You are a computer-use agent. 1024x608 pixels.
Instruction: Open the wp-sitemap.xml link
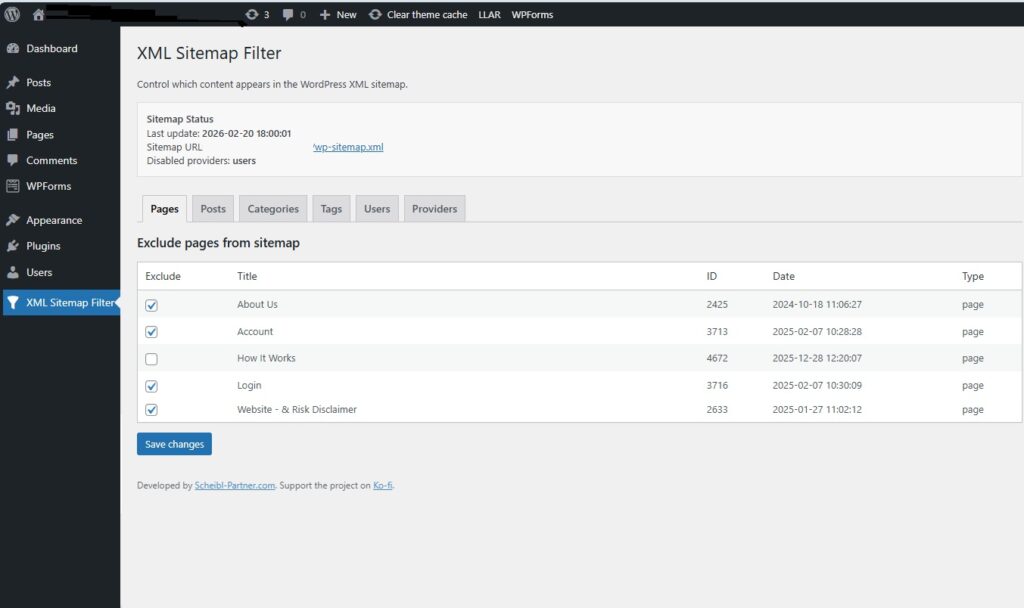click(348, 147)
